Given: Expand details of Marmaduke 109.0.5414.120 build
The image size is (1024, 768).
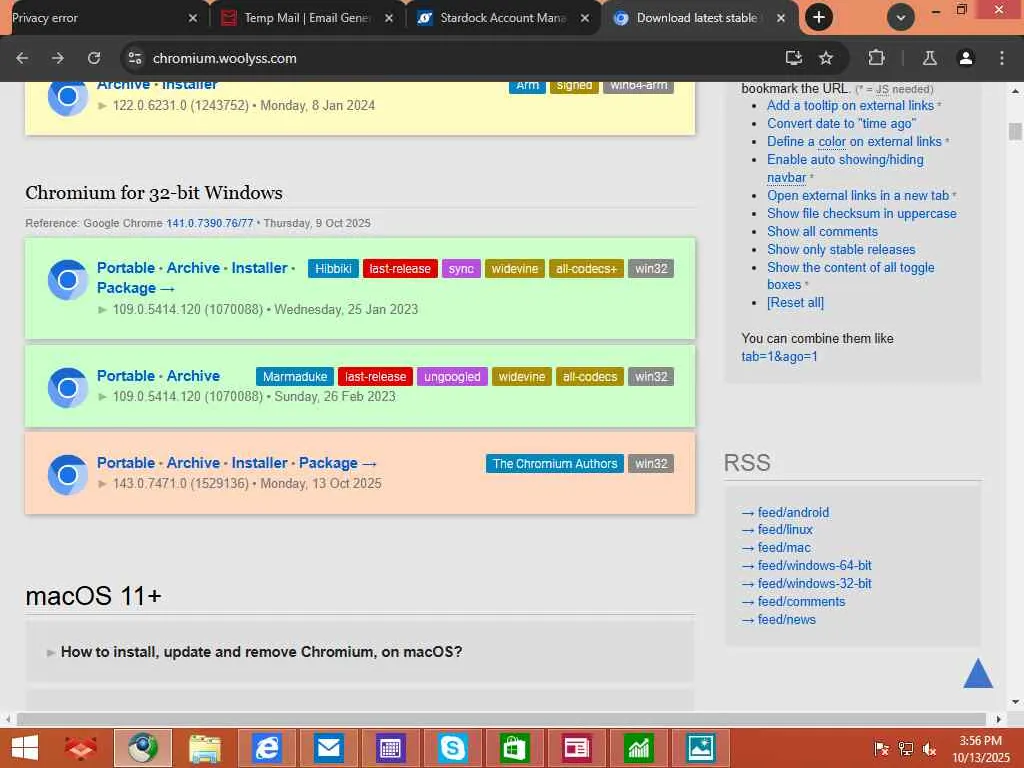Looking at the screenshot, I should coord(102,396).
